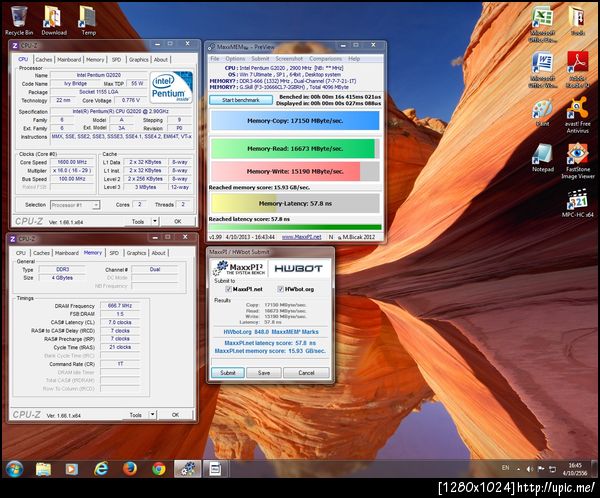Screen dimensions: 600x498
Task: Click the EN language indicator in tray
Action: [505, 468]
